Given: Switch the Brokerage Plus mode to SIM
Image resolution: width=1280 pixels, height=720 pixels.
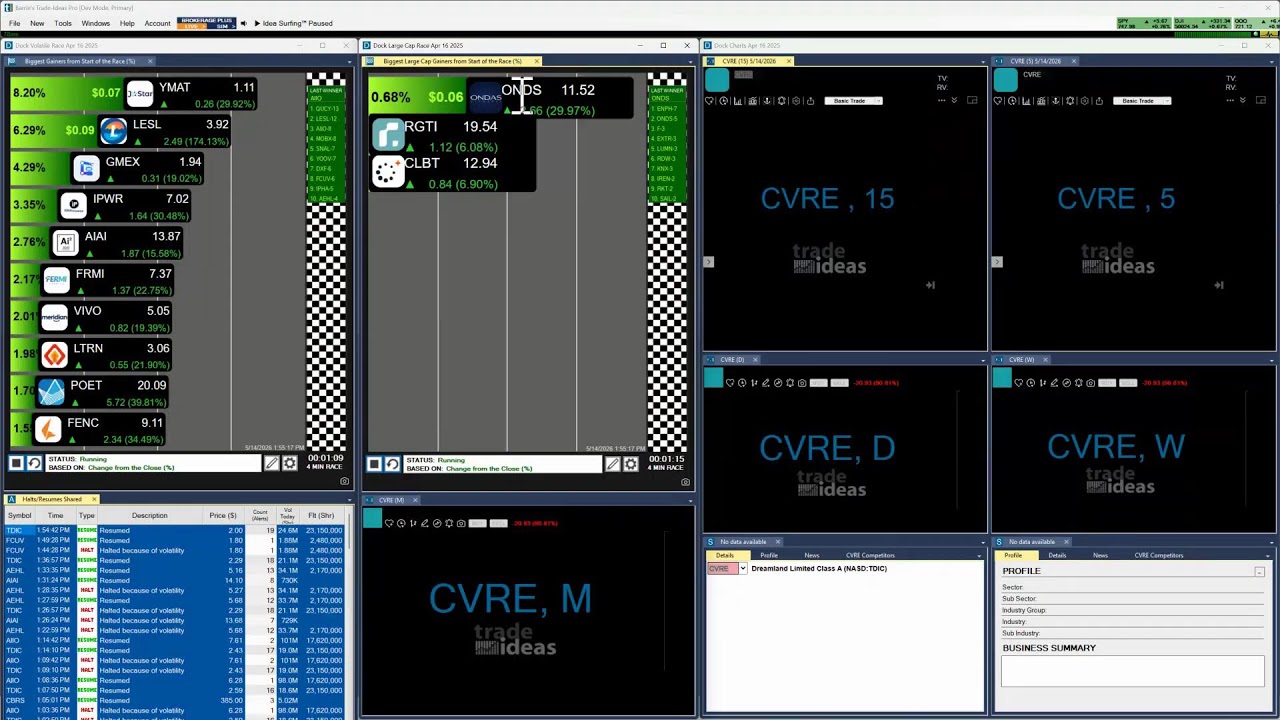Looking at the screenshot, I should (x=221, y=26).
